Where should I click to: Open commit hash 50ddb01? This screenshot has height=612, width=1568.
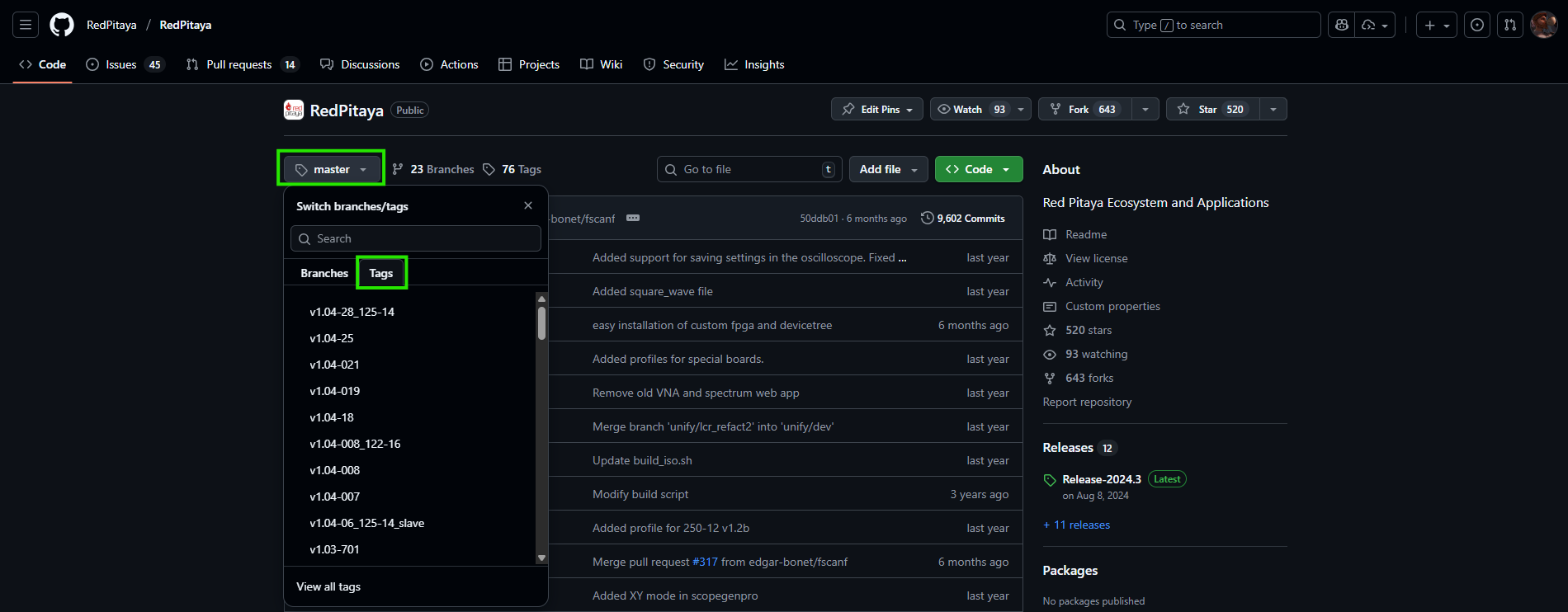(x=819, y=219)
